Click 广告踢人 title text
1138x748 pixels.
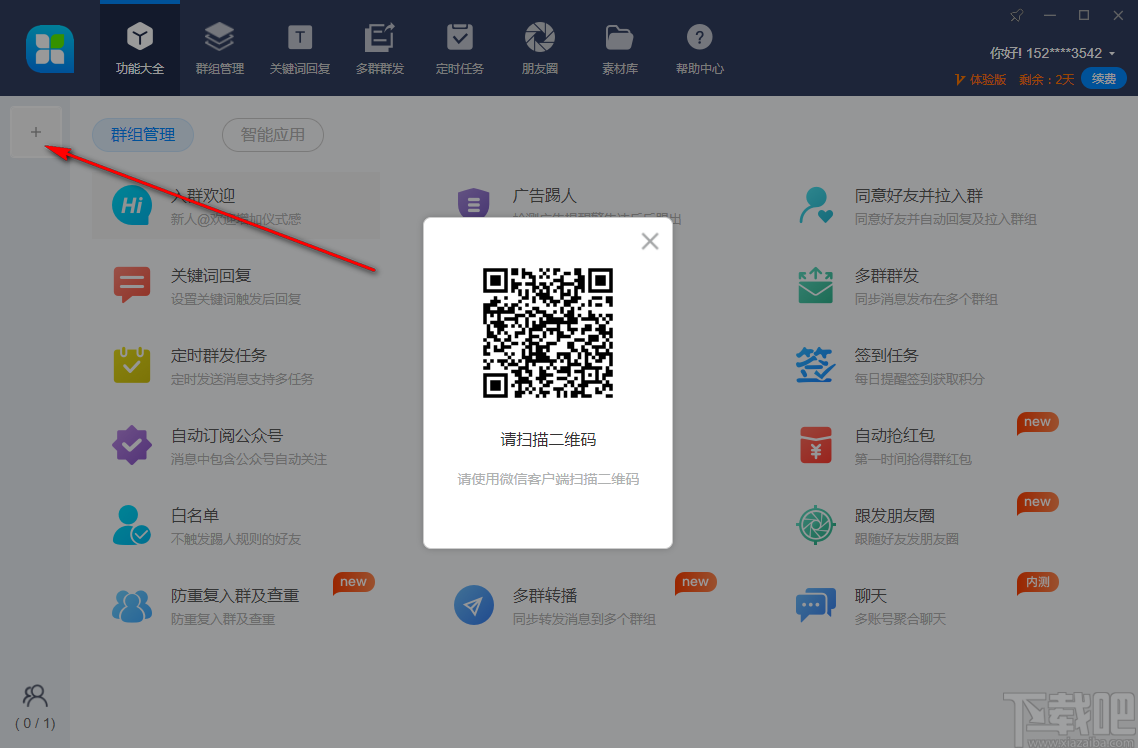pyautogui.click(x=544, y=196)
